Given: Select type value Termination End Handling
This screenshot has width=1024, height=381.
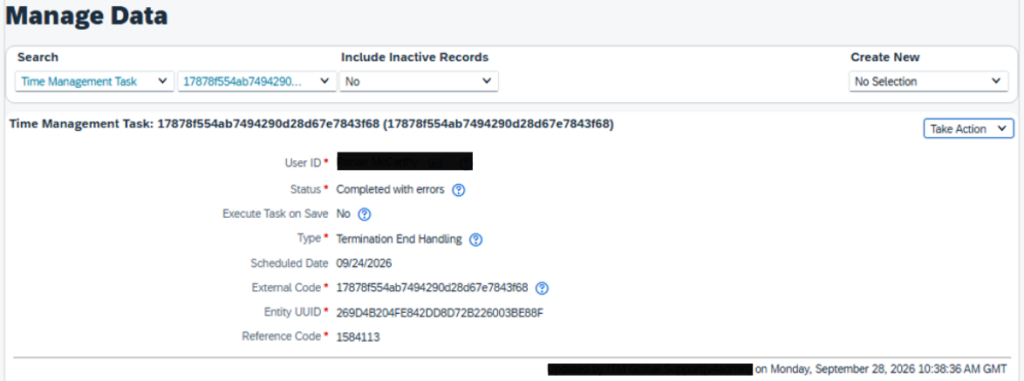Looking at the screenshot, I should click(399, 239).
